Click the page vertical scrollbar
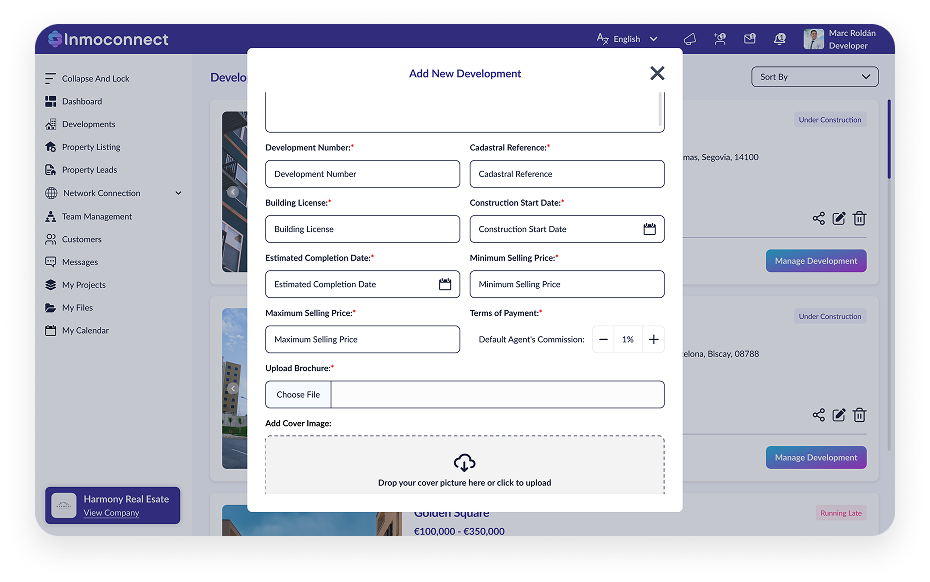930x582 pixels. coord(889,139)
